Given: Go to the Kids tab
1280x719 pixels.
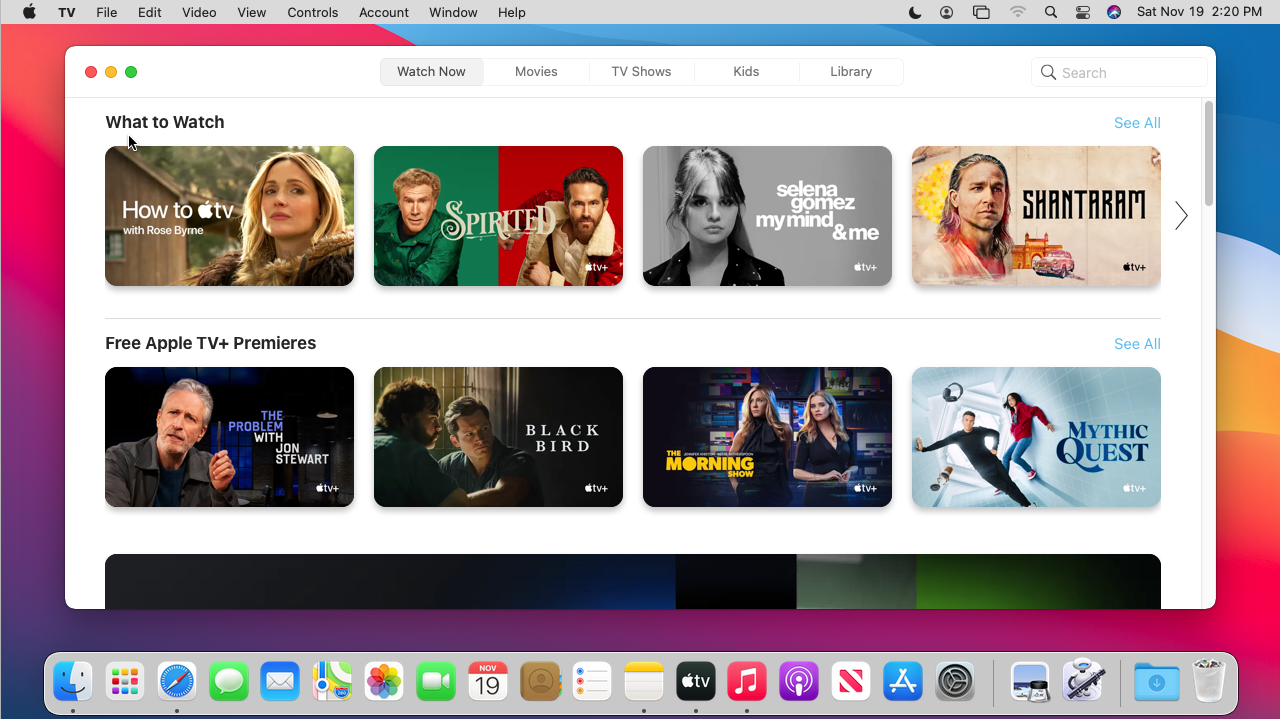Looking at the screenshot, I should click(746, 72).
